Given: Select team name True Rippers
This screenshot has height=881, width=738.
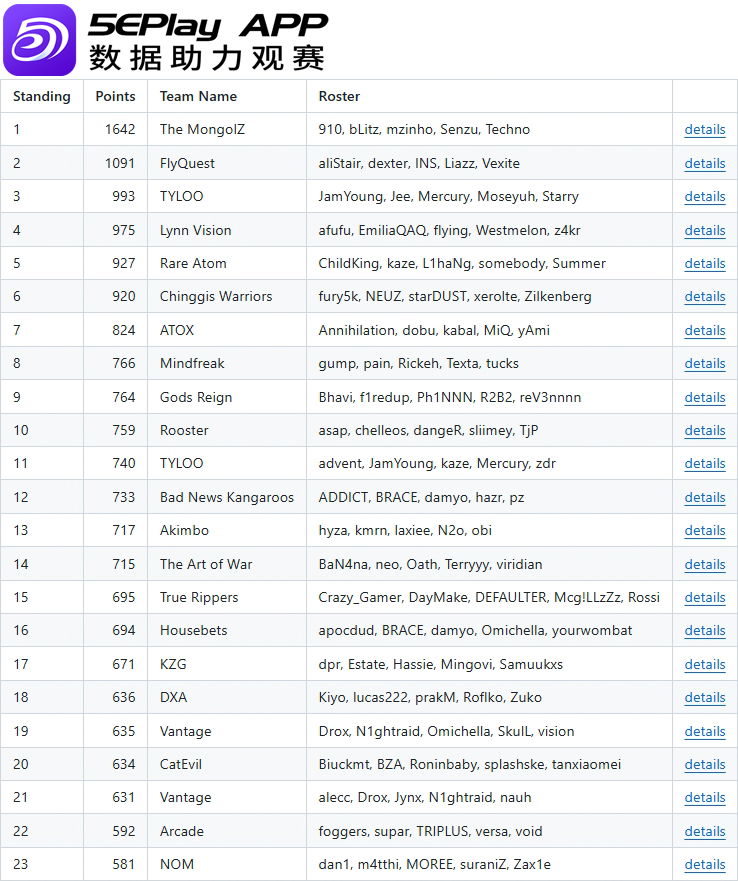Looking at the screenshot, I should pos(199,597).
